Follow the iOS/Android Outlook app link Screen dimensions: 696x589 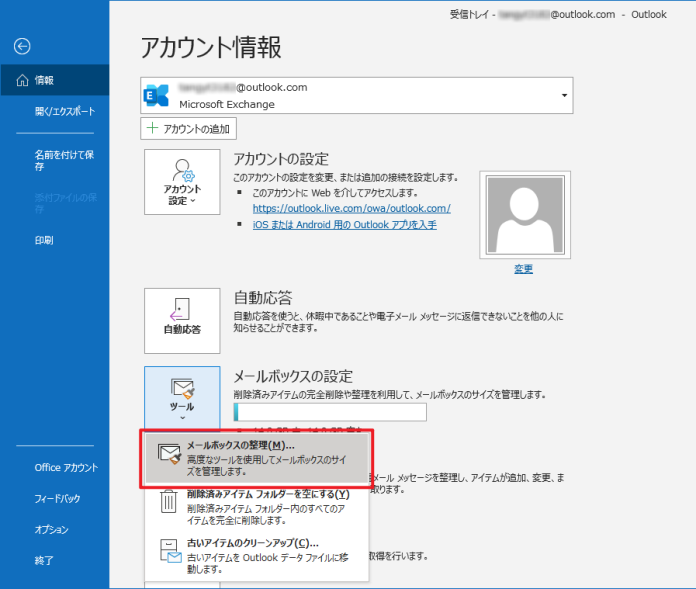tap(344, 225)
